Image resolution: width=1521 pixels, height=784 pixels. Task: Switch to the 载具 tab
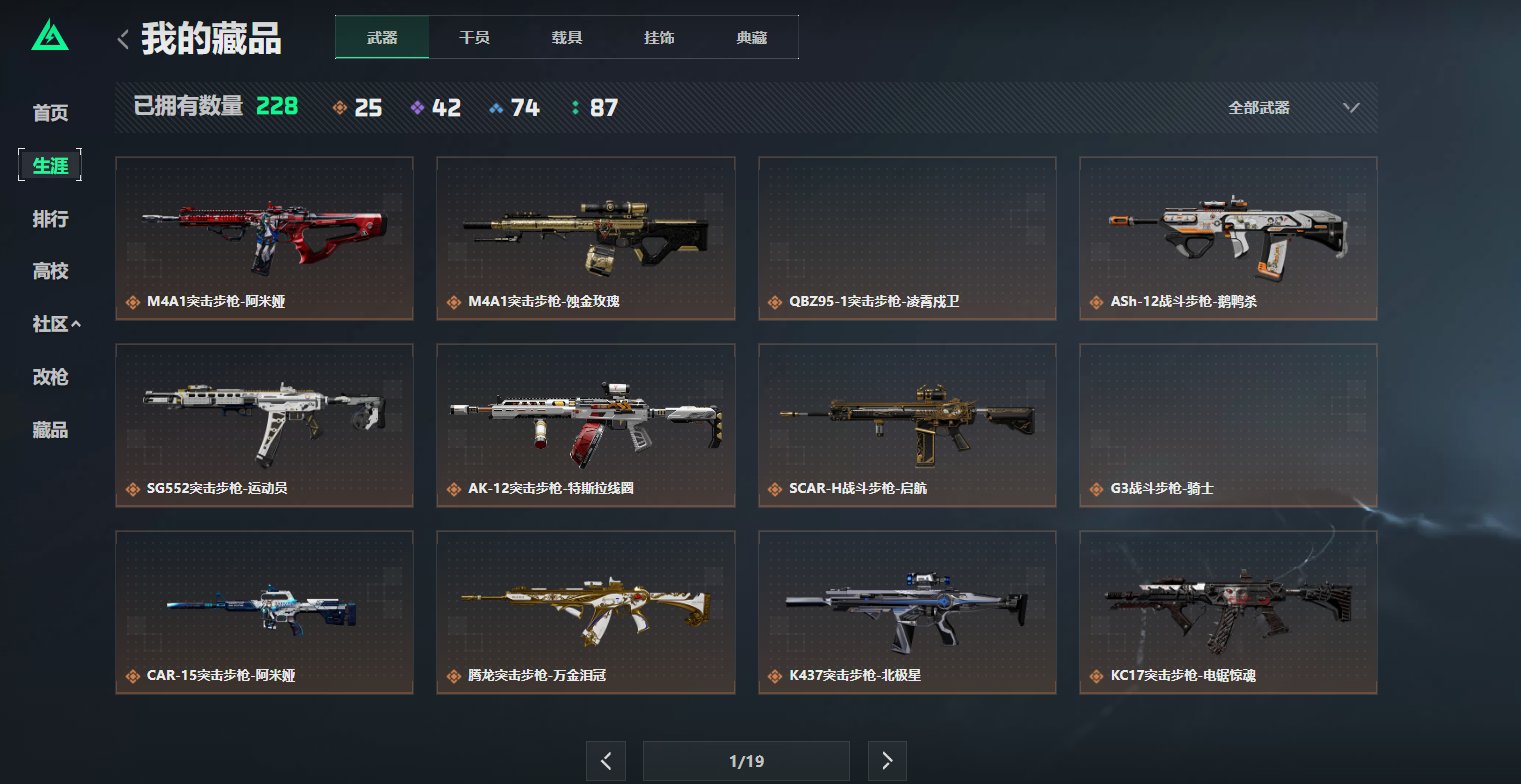click(x=567, y=38)
